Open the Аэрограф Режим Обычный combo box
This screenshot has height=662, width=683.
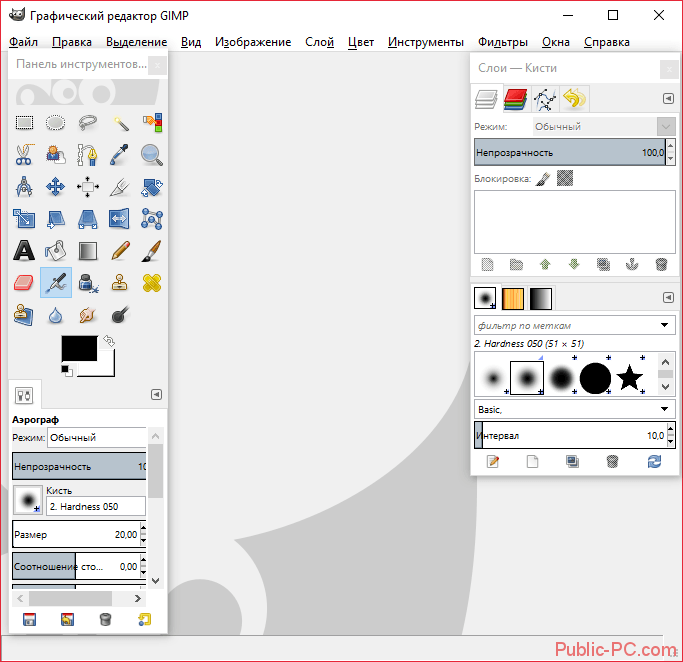(x=97, y=437)
